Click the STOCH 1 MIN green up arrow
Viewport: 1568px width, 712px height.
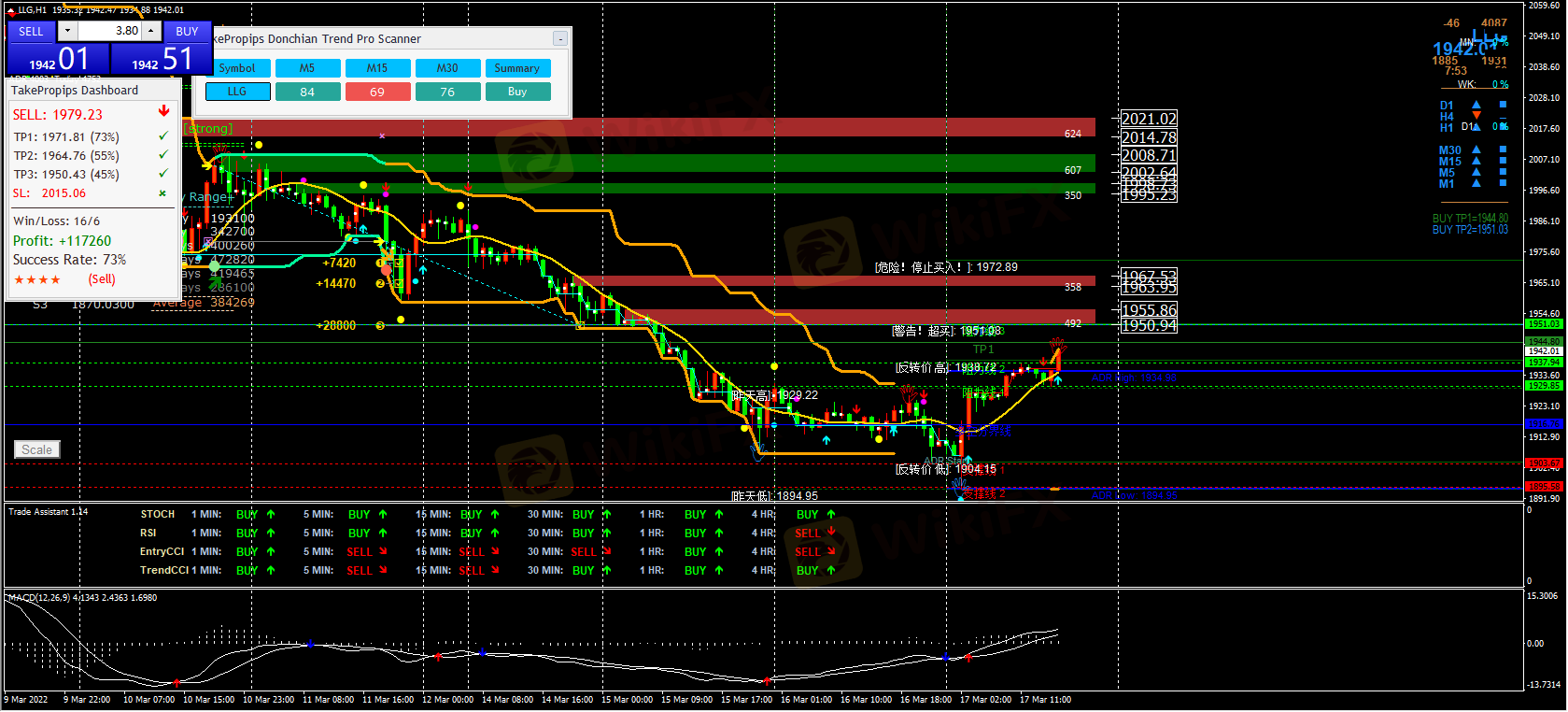click(x=271, y=514)
